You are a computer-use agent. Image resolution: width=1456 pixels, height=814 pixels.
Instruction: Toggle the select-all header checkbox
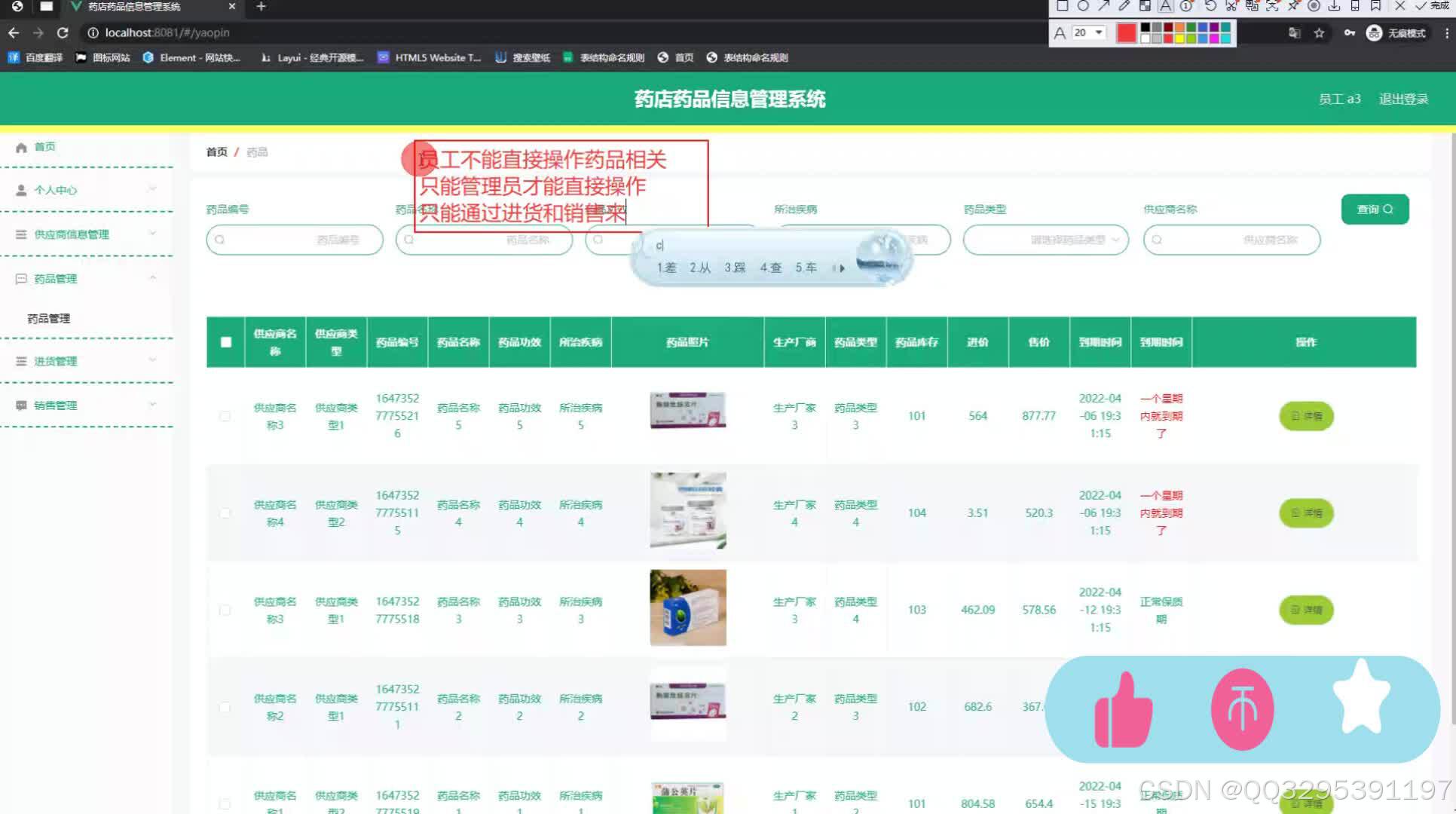[x=225, y=342]
